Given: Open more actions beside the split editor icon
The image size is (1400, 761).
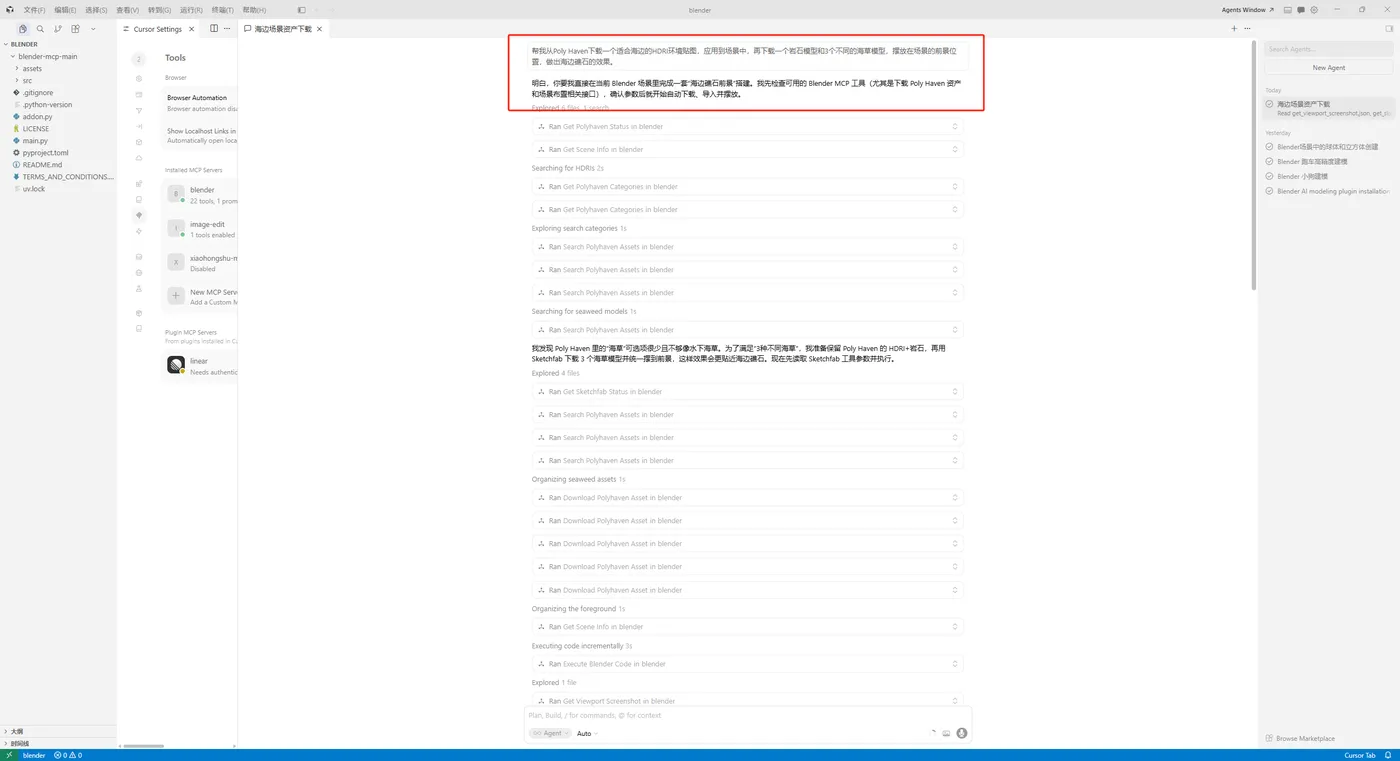Looking at the screenshot, I should point(227,29).
